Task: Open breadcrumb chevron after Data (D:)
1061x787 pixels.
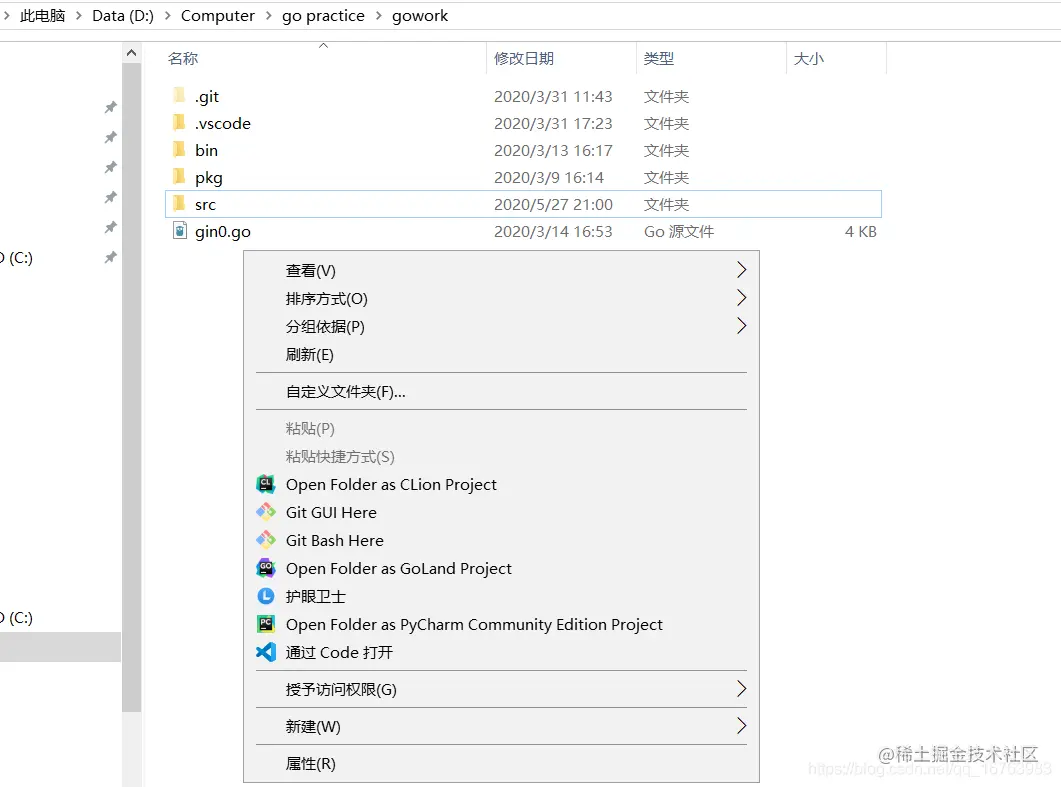Action: [167, 16]
